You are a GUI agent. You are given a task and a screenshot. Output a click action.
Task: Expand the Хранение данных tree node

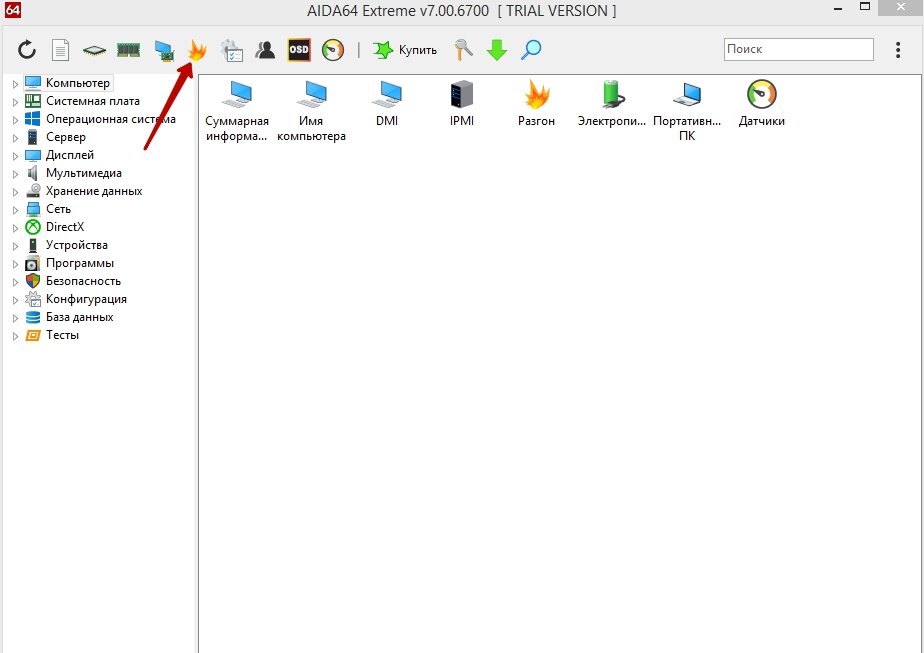click(15, 192)
